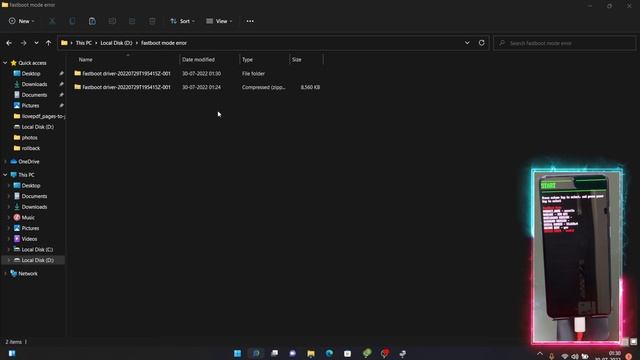Open the ilovepdf_pages folder in sidebar
The width and height of the screenshot is (640, 360).
(x=39, y=116)
